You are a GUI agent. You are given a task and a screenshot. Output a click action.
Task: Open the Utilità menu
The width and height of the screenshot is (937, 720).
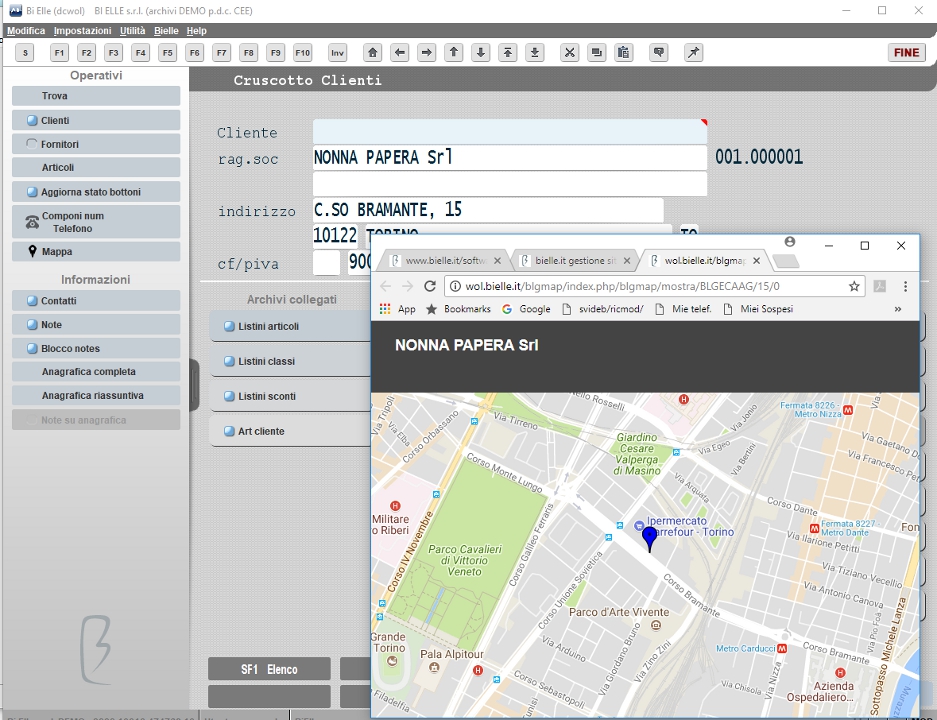pos(133,30)
